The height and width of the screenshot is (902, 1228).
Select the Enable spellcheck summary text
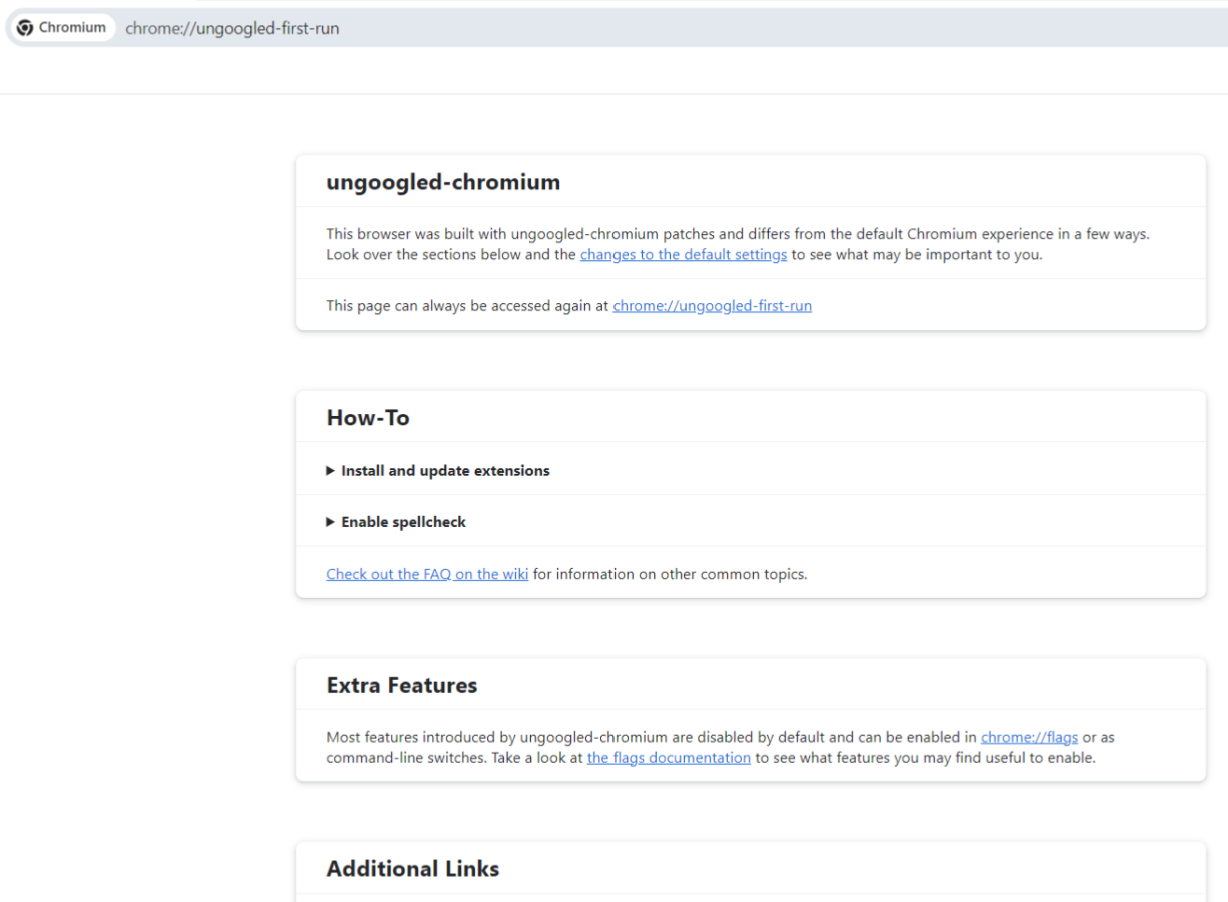(403, 522)
